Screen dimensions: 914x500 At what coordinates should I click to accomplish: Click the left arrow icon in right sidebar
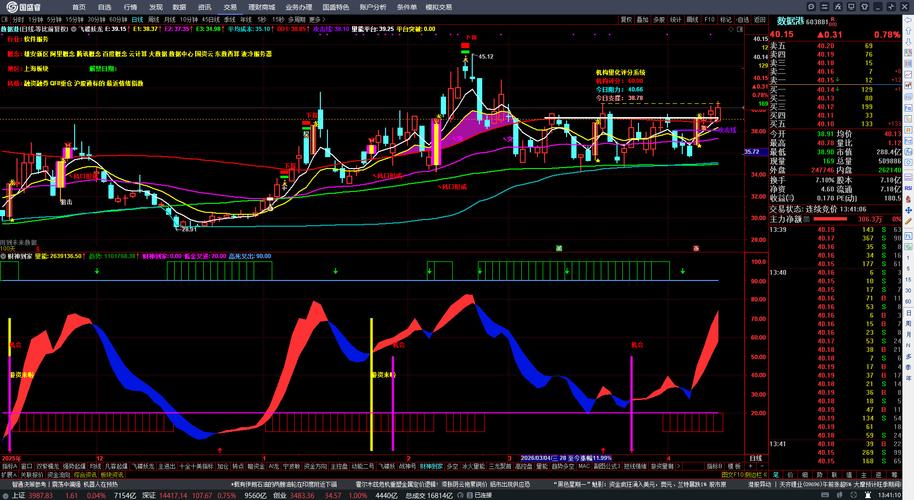click(x=908, y=19)
